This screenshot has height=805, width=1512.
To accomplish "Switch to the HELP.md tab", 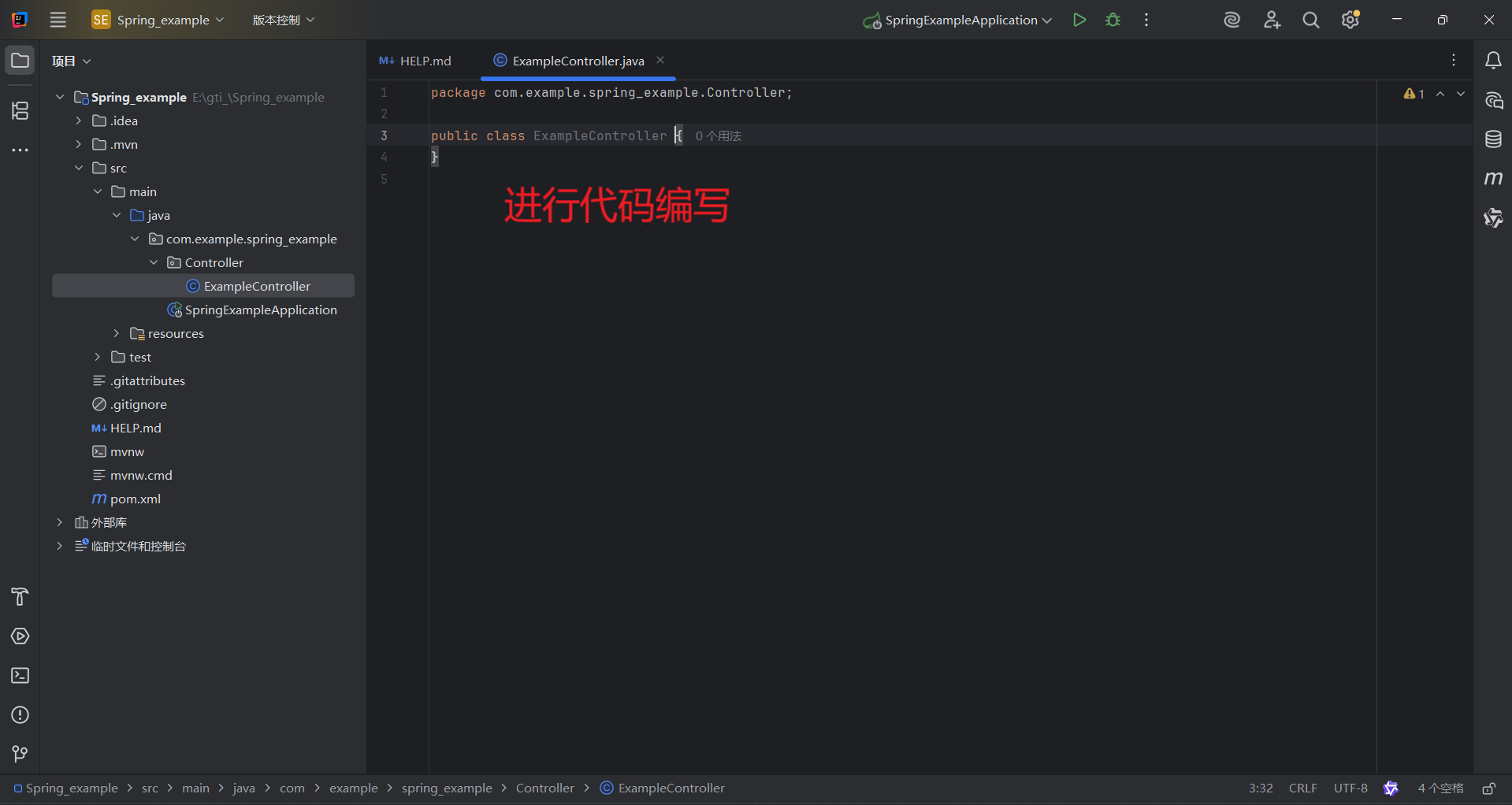I will pos(424,61).
